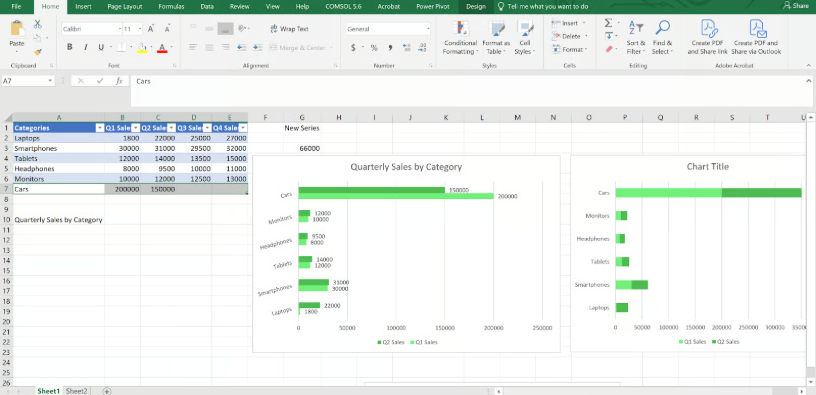Click the formula bar cancel X
Screen dimensions: 816x395
[x=81, y=81]
